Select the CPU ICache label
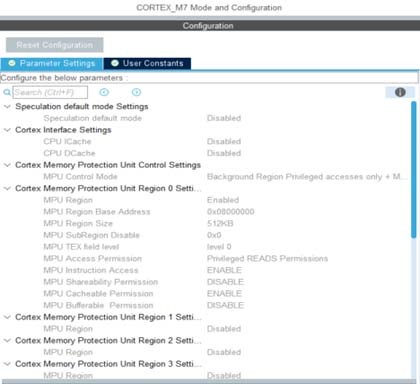420x384 pixels. click(x=67, y=142)
